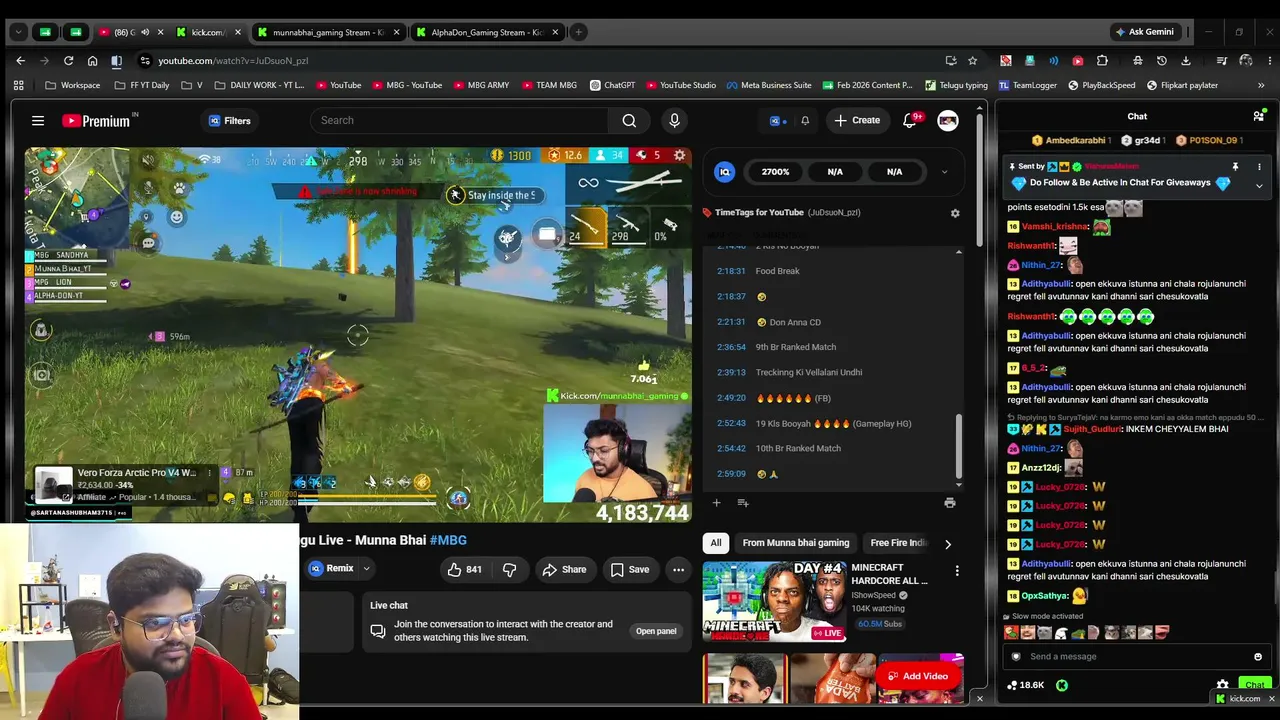This screenshot has width=1280, height=720.
Task: Show more filter chips with the arrow
Action: point(948,544)
